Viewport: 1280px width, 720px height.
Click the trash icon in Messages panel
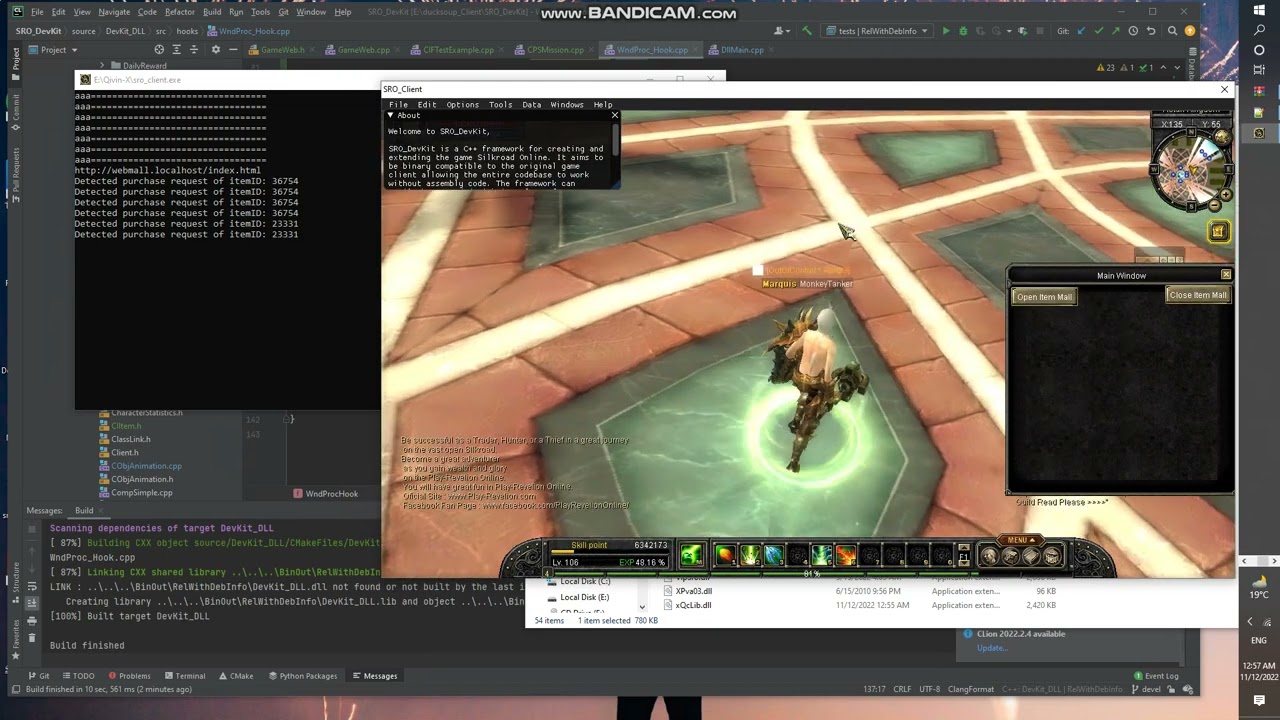click(32, 637)
